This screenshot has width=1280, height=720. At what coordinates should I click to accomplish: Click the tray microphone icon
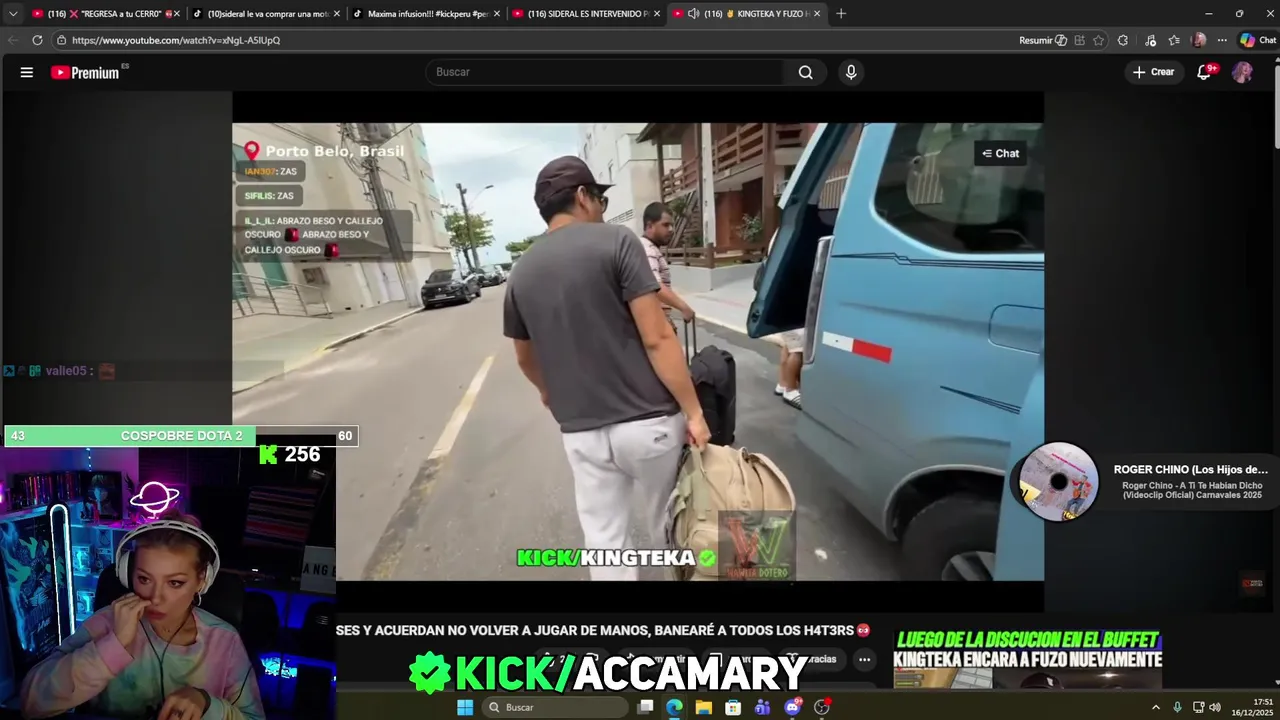pos(1177,707)
